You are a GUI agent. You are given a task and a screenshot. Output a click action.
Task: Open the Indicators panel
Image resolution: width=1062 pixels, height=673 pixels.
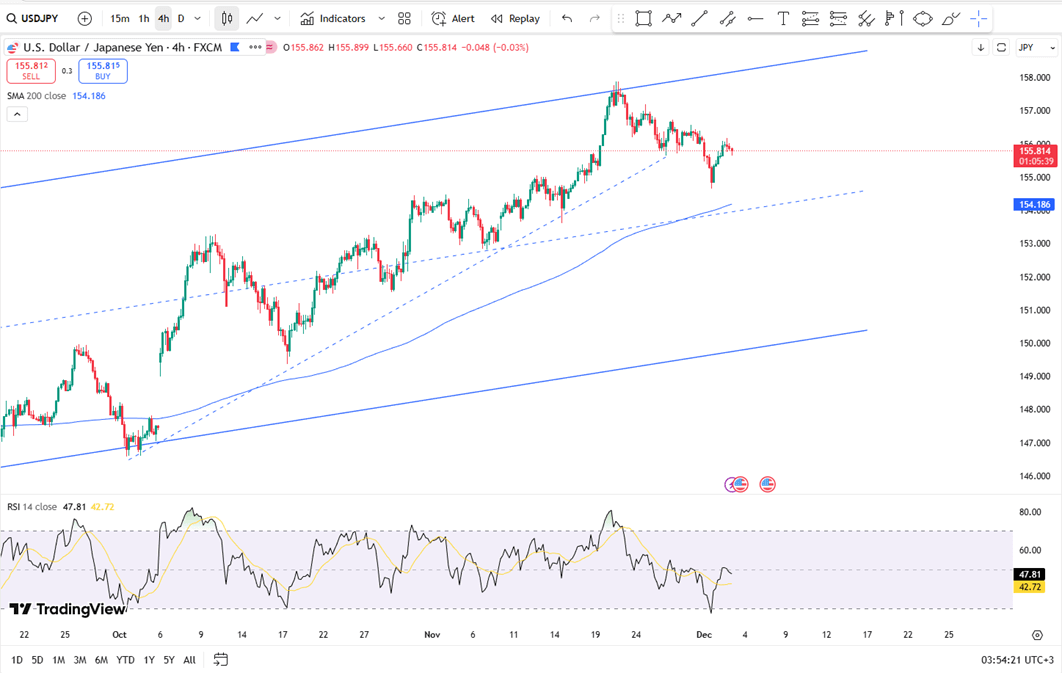(x=333, y=18)
